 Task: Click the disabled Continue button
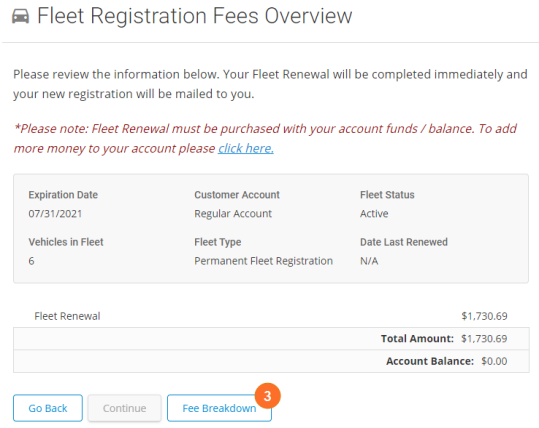[124, 408]
